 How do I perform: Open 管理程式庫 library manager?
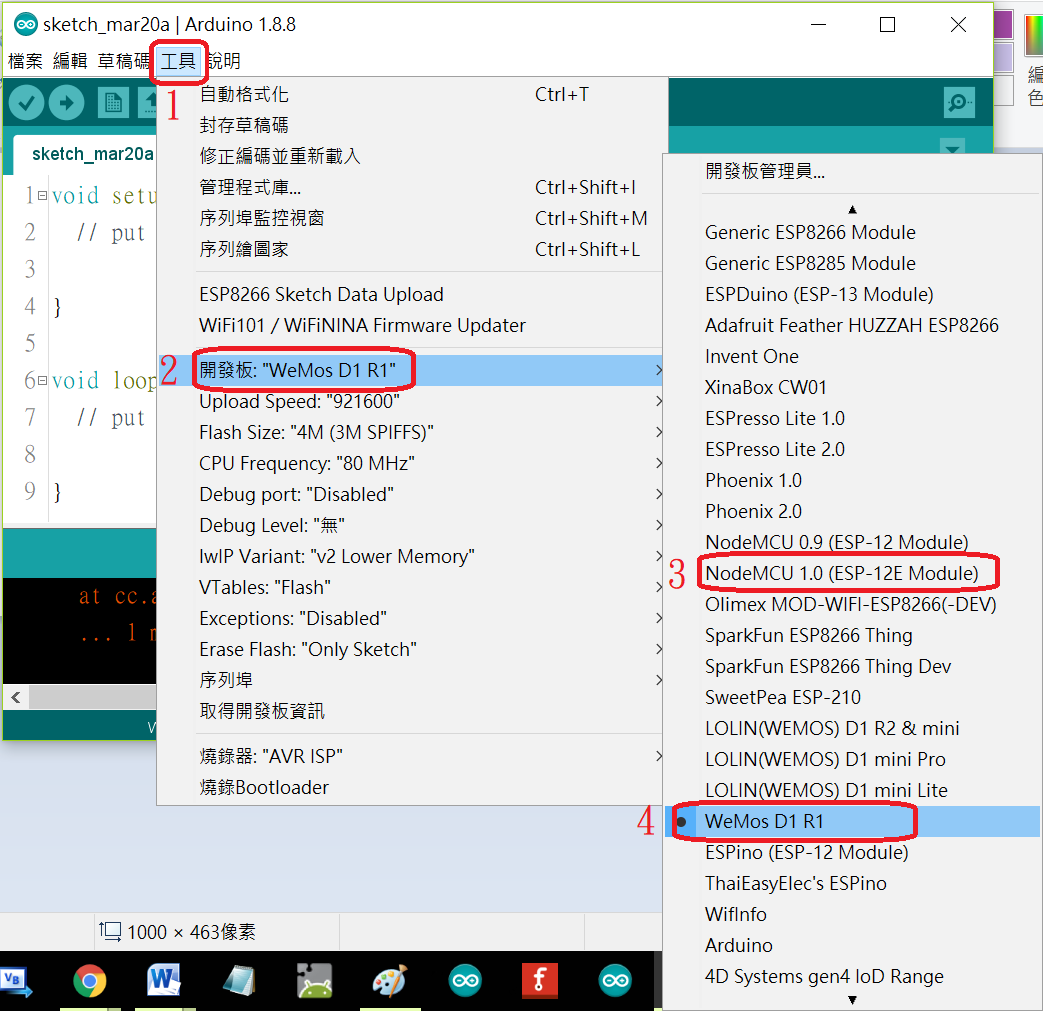(x=410, y=188)
